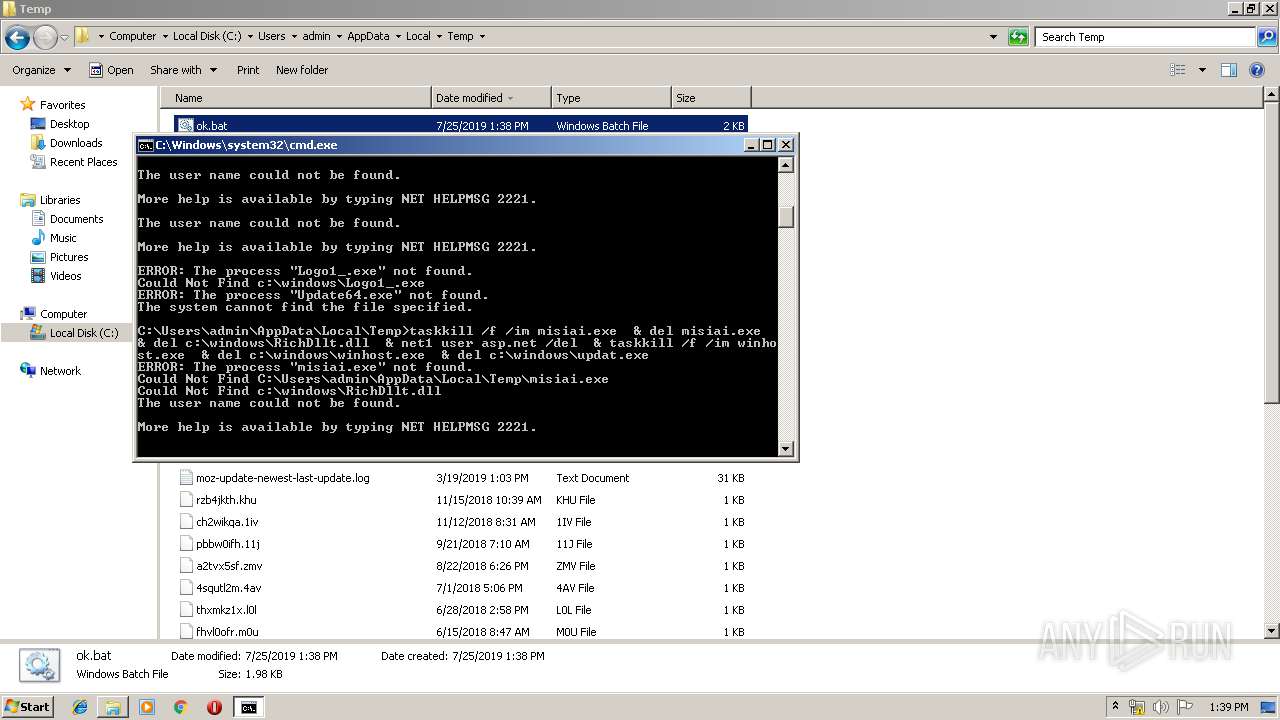Click the refresh button in address bar

click(x=1018, y=37)
